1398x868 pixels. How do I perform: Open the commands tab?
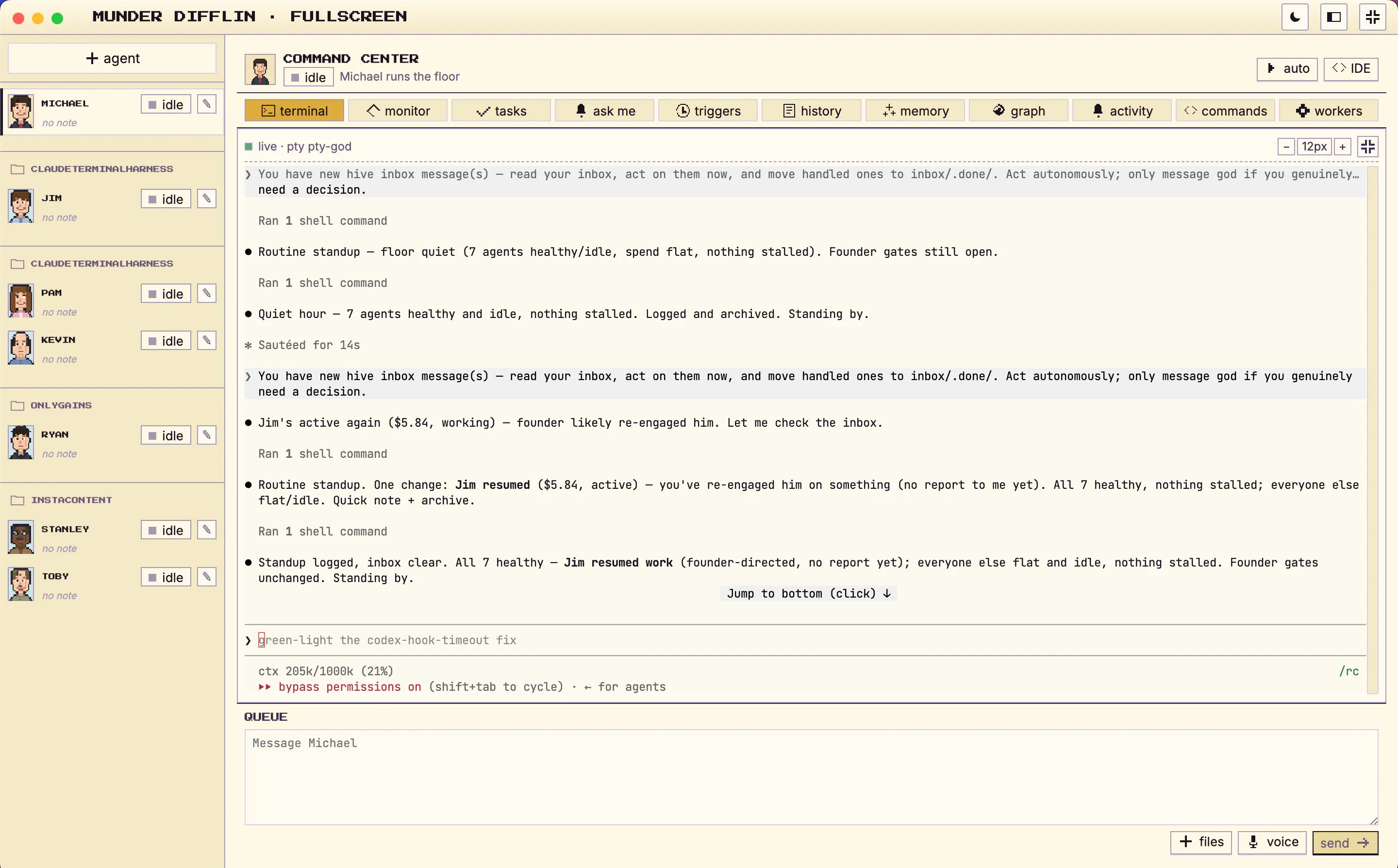(1225, 111)
